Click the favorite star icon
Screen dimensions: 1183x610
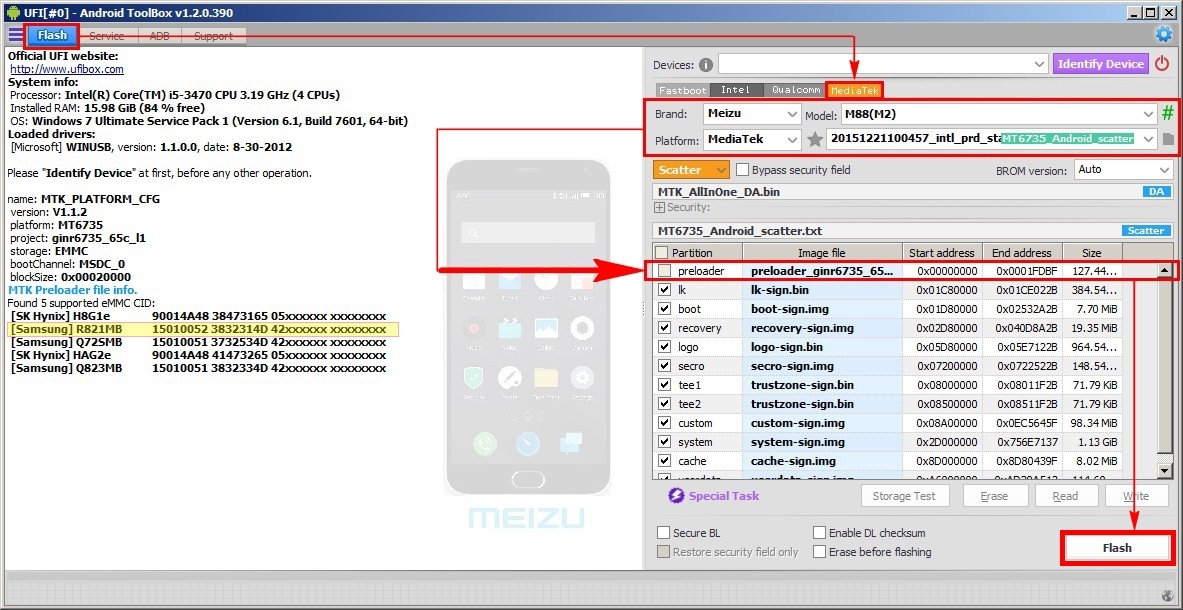pos(813,139)
